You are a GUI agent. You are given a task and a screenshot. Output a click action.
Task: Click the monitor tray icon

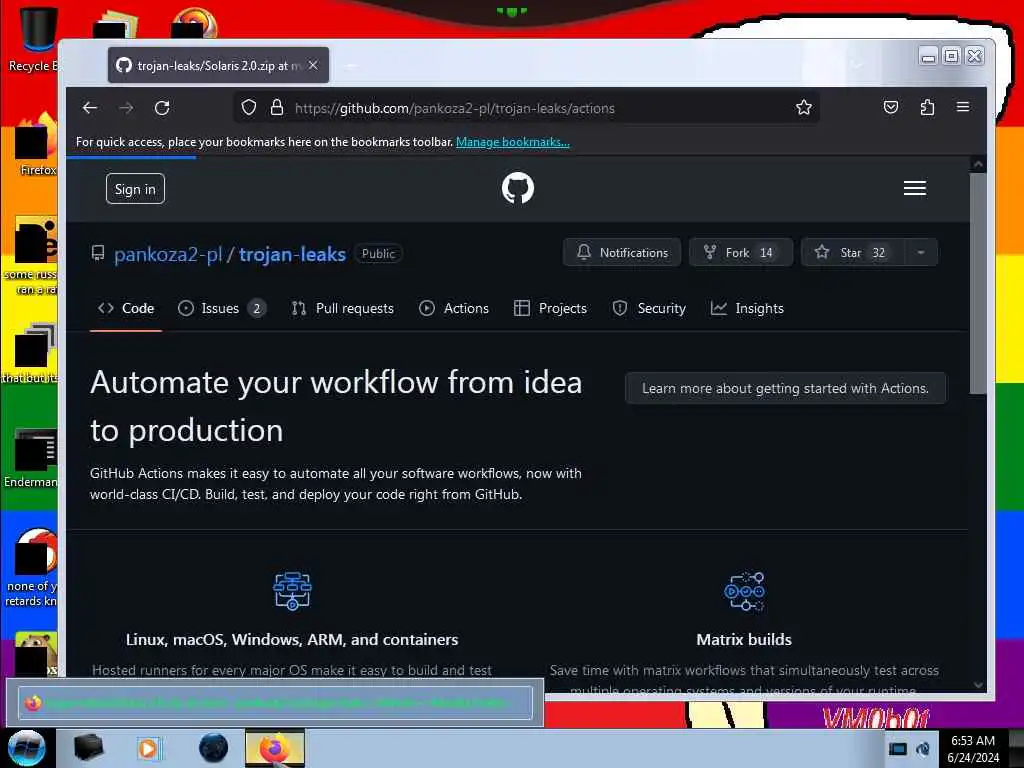[x=898, y=749]
